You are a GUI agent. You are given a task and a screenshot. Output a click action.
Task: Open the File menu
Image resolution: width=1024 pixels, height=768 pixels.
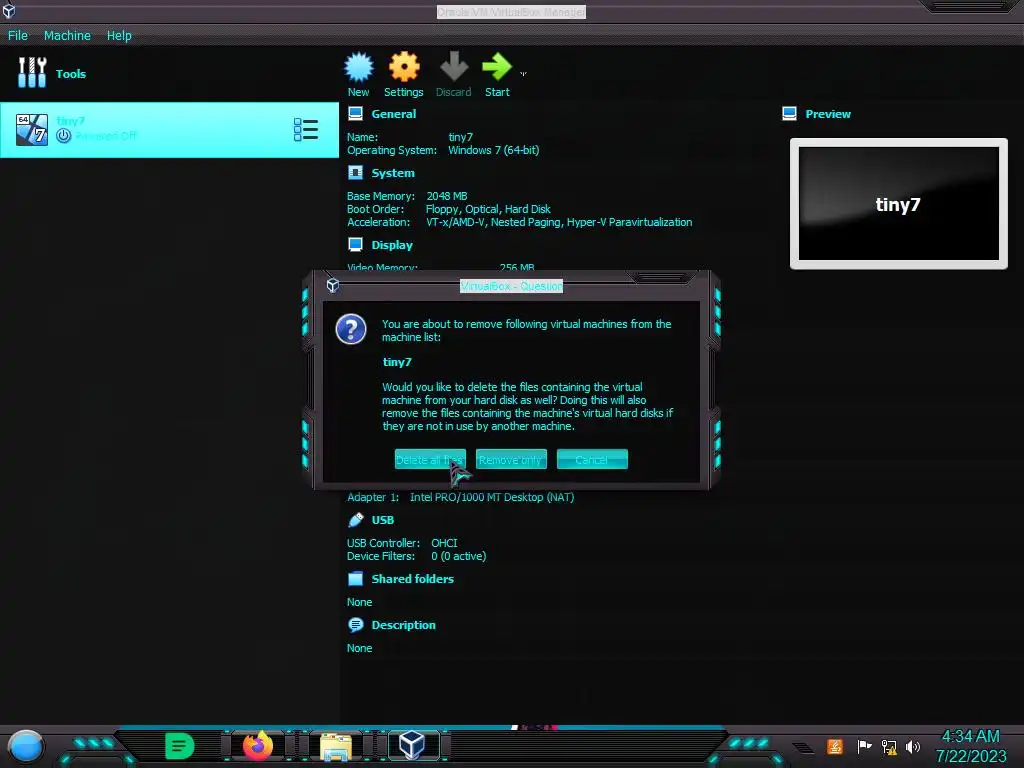pyautogui.click(x=18, y=35)
